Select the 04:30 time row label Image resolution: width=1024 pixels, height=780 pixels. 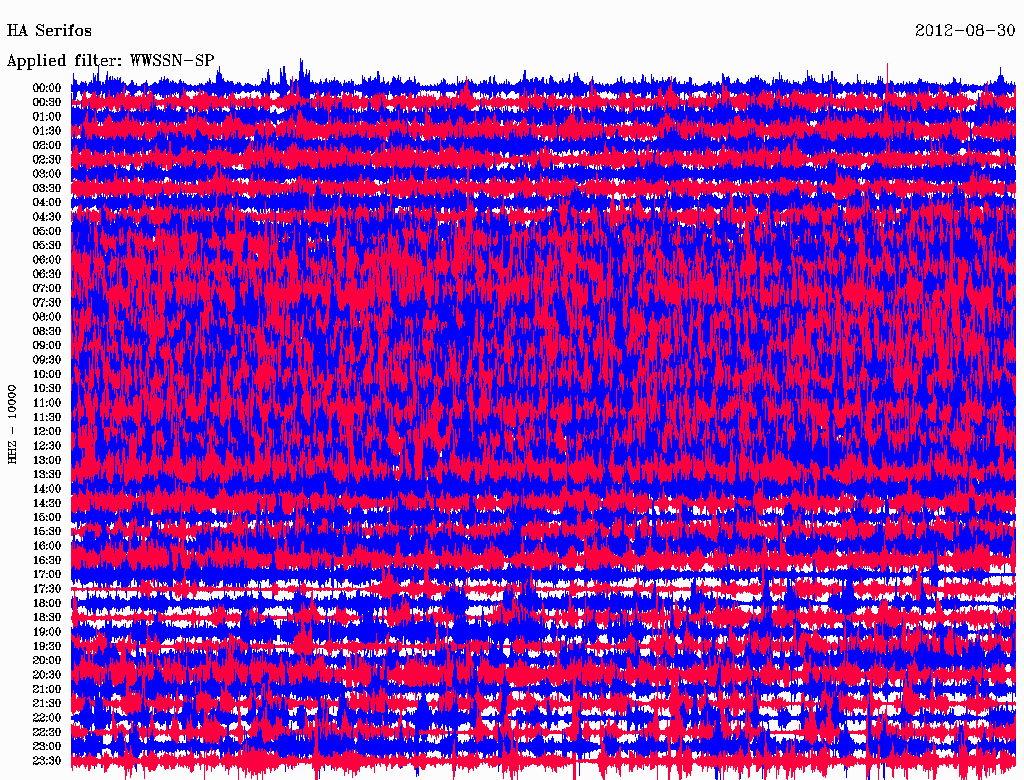tap(47, 217)
